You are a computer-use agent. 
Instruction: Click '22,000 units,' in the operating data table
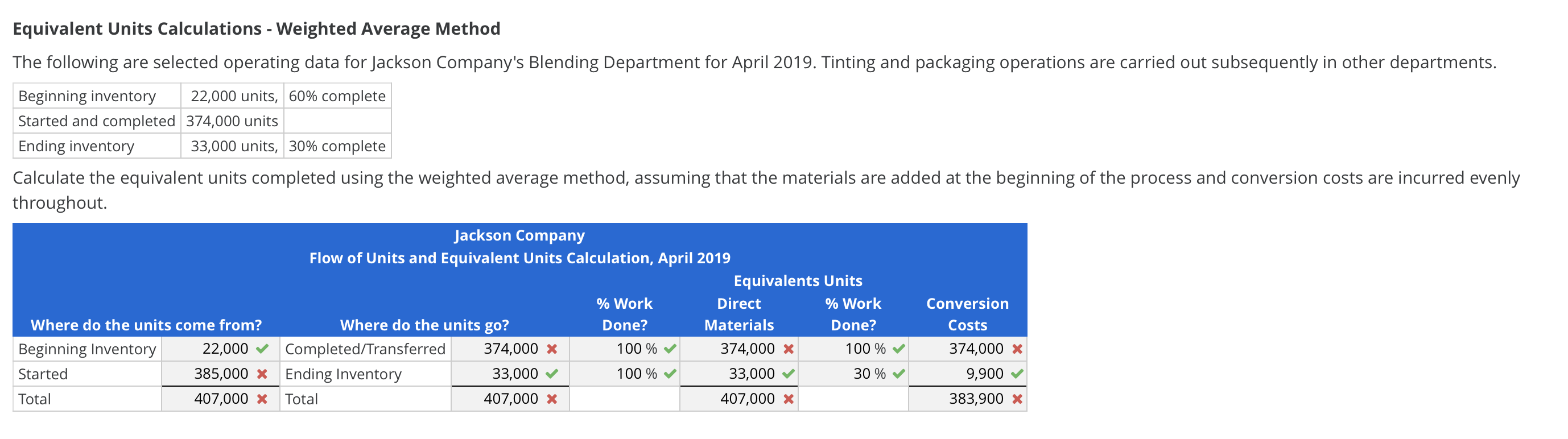(x=234, y=96)
